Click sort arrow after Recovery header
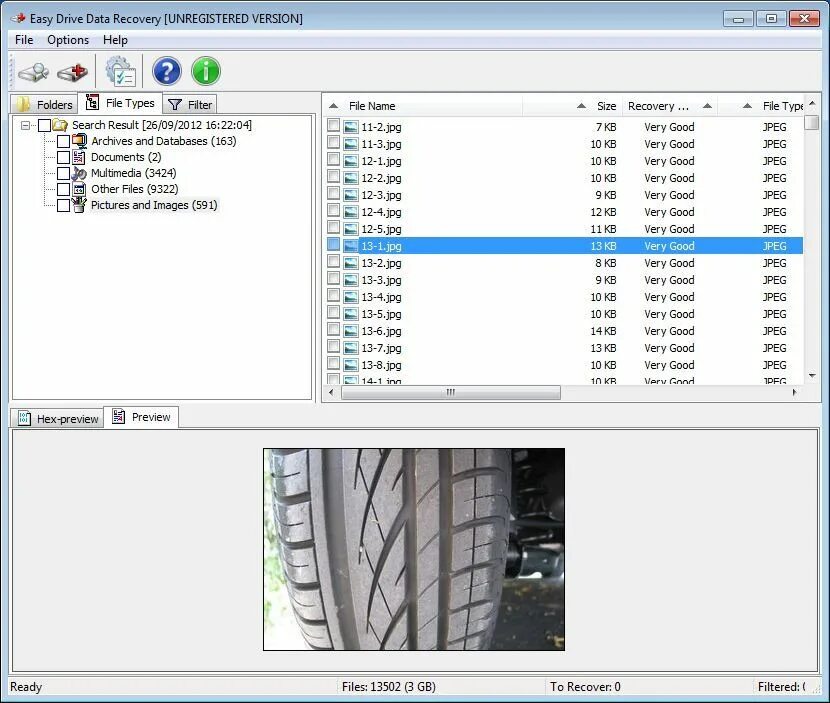This screenshot has height=703, width=830. (x=707, y=106)
